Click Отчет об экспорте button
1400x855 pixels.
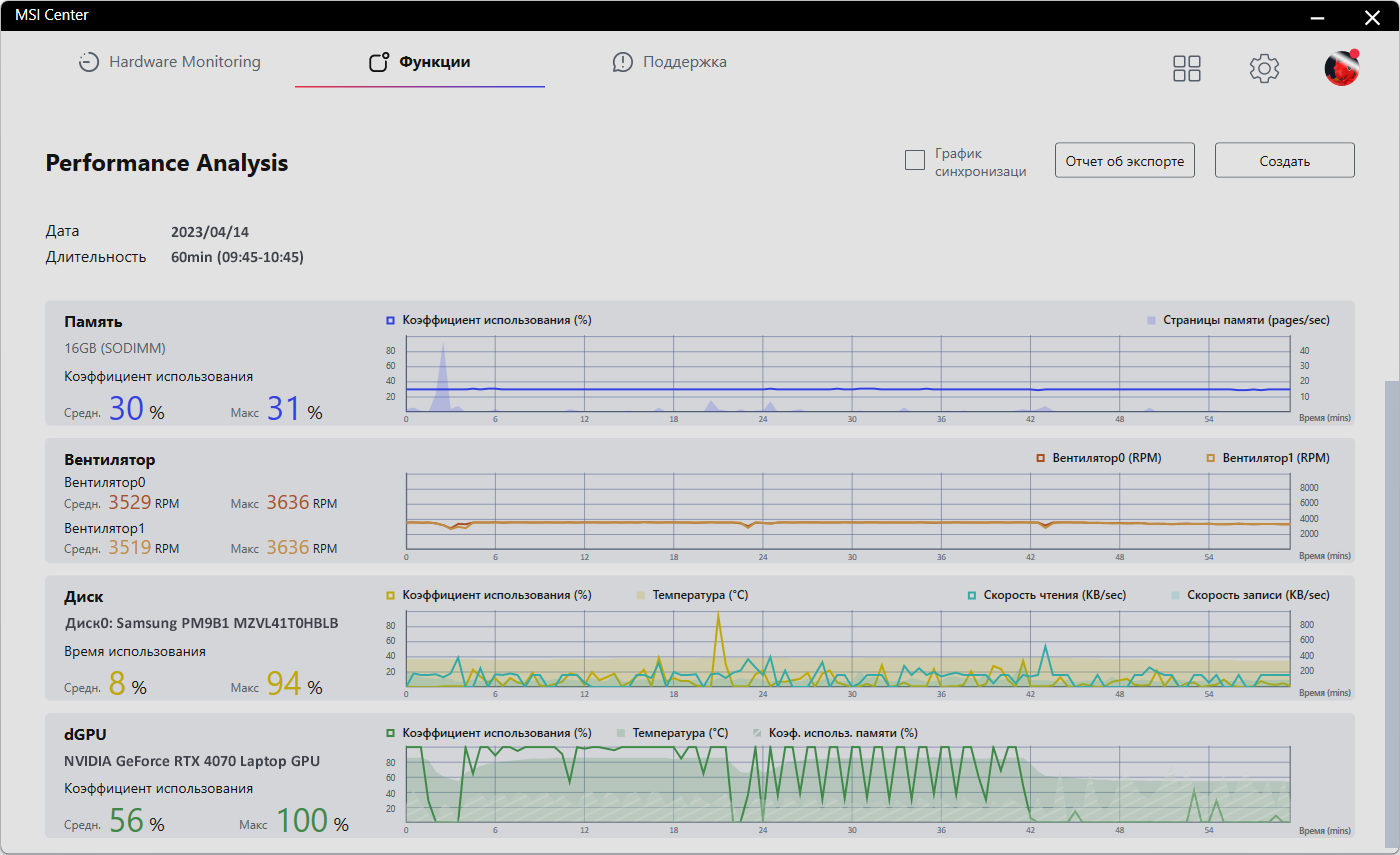pyautogui.click(x=1124, y=160)
